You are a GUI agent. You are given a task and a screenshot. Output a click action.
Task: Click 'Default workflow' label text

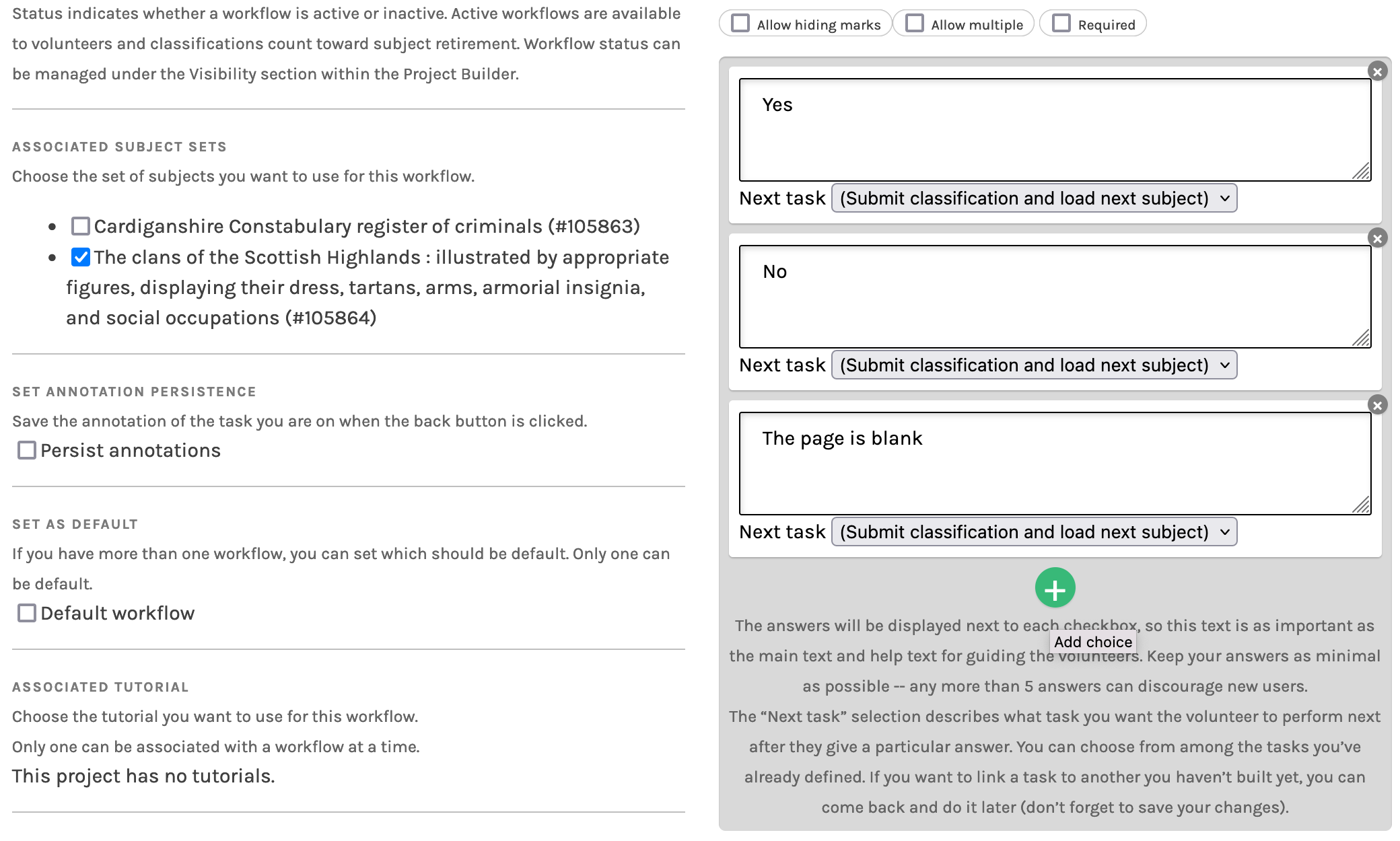[x=117, y=614]
